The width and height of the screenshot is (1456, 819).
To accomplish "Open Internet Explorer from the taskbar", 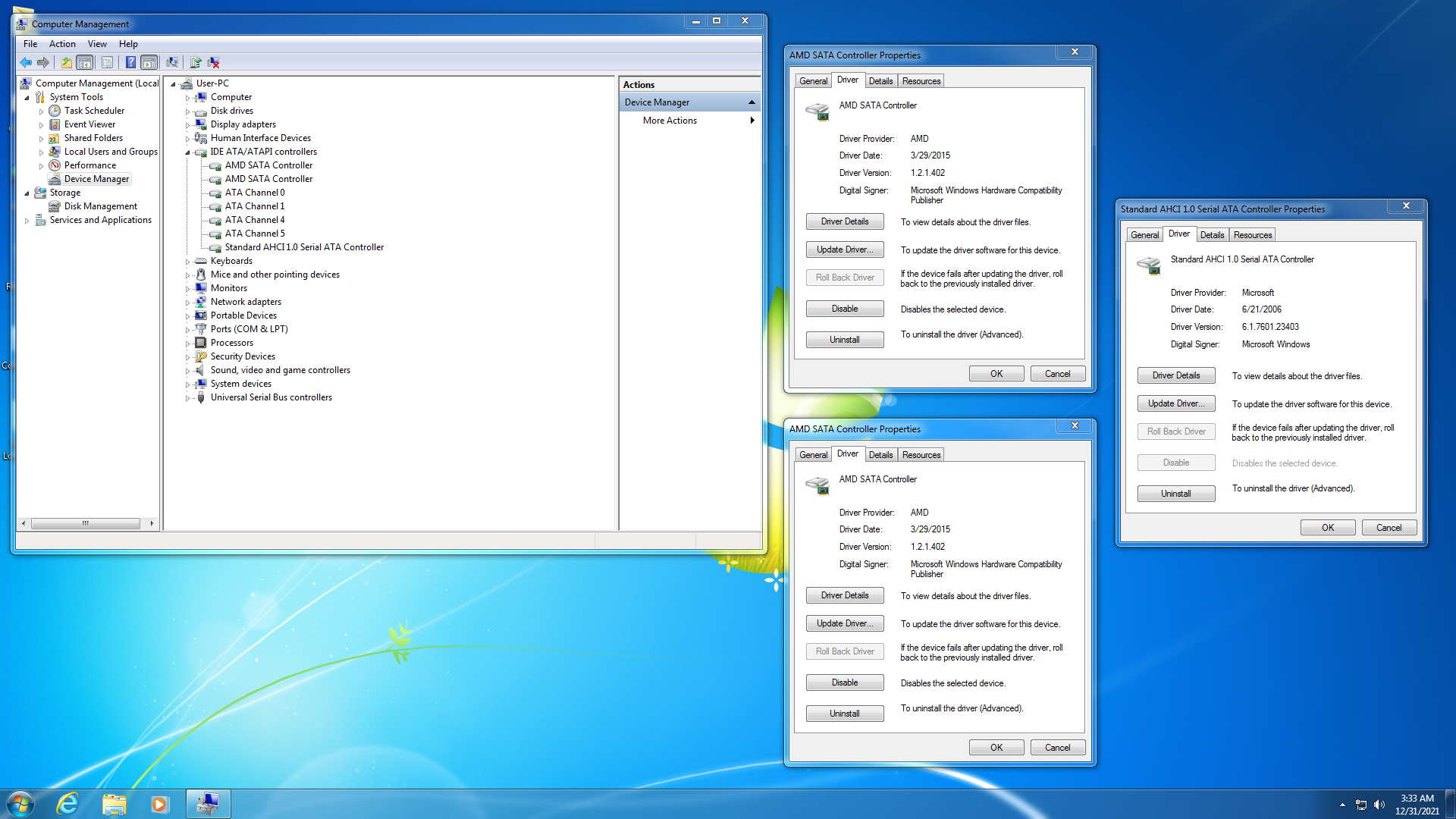I will click(x=68, y=803).
